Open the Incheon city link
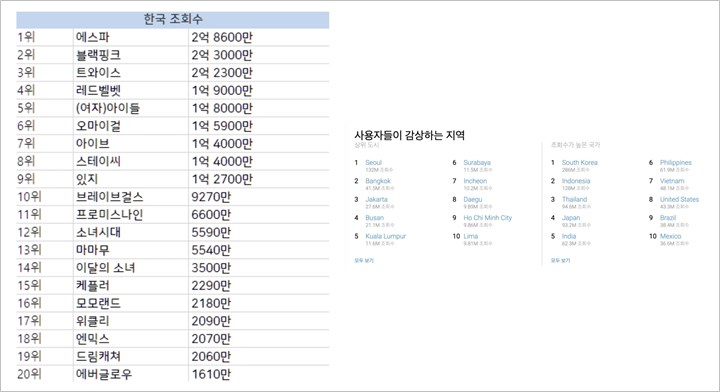 (475, 181)
